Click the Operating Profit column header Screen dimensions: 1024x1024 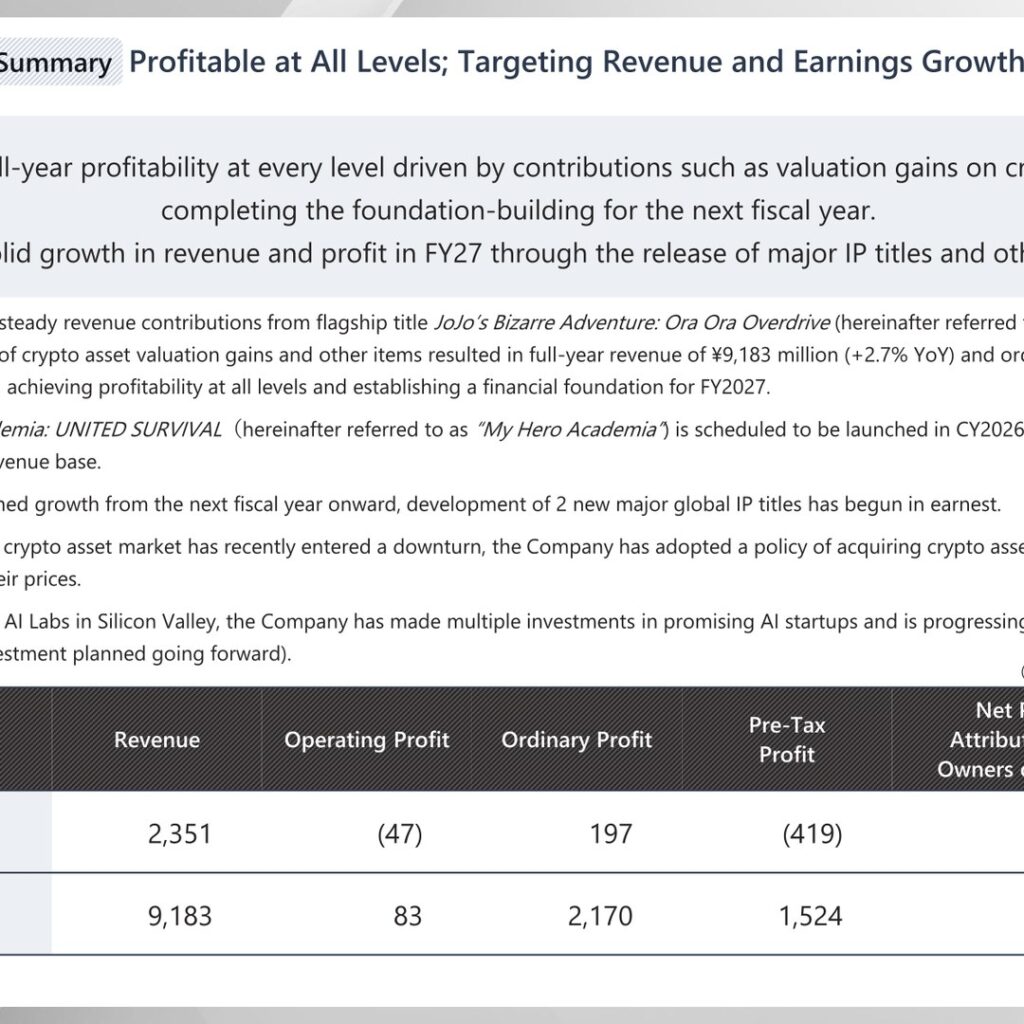(366, 739)
